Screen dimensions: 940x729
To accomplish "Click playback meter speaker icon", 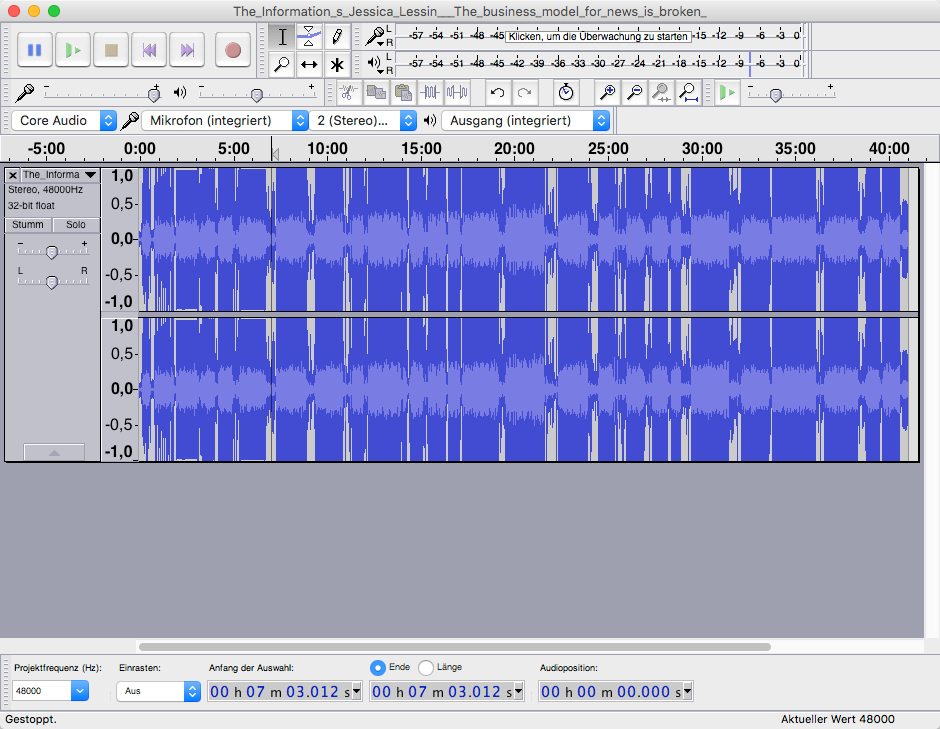I will 376,62.
